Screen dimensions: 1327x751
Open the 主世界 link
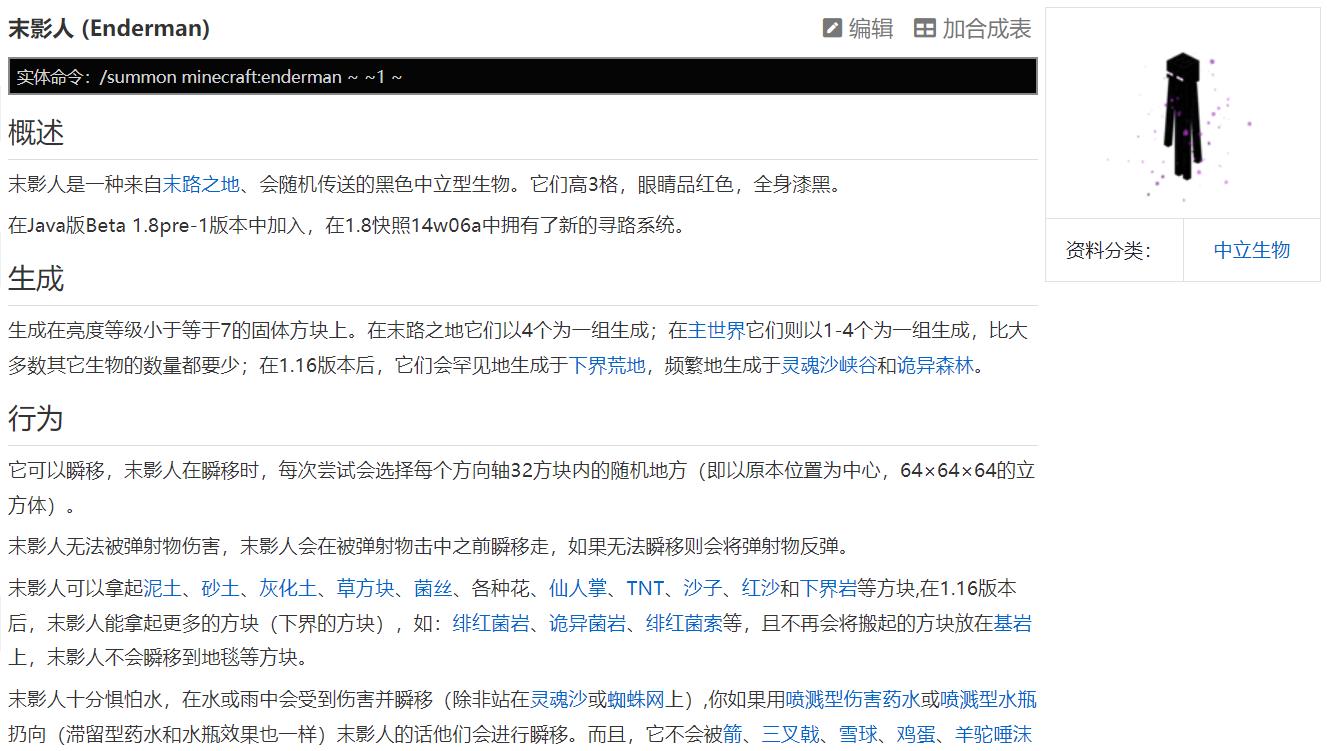tap(716, 330)
